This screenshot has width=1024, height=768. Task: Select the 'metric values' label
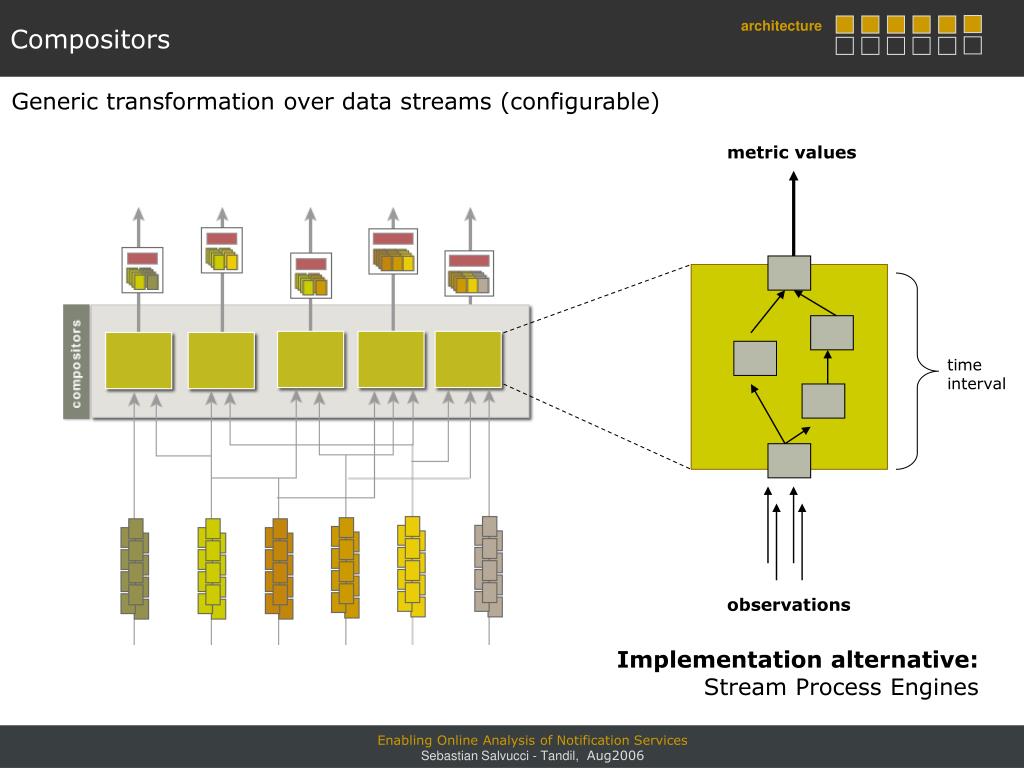point(792,152)
